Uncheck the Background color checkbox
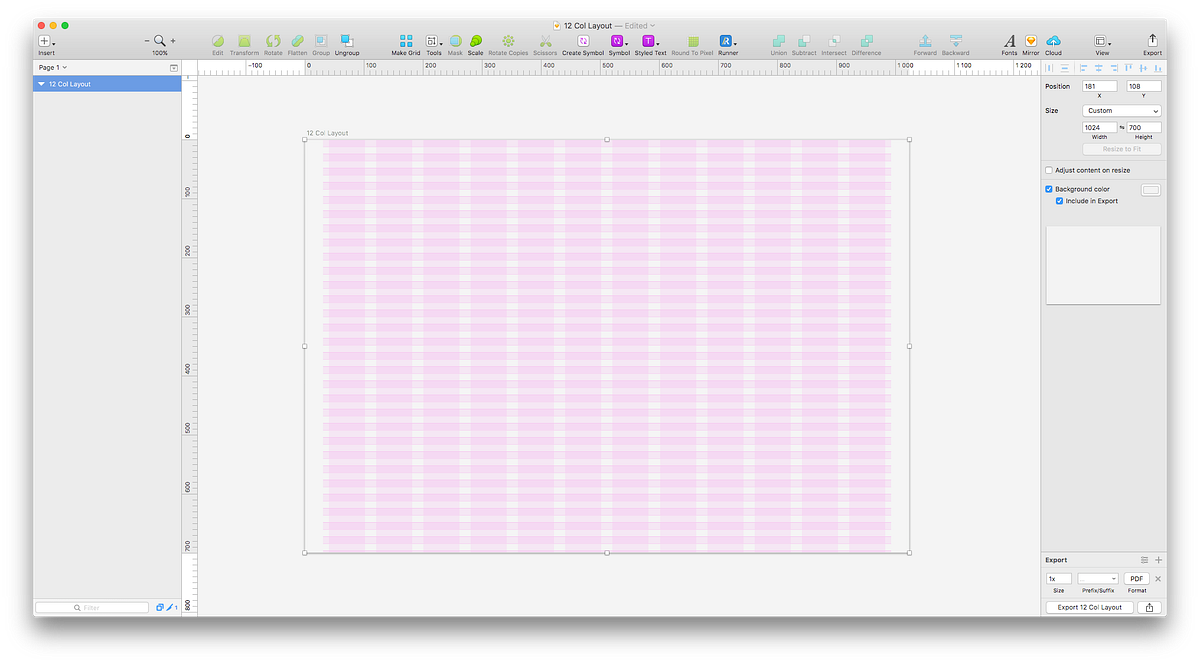The image size is (1200, 664). (1049, 189)
